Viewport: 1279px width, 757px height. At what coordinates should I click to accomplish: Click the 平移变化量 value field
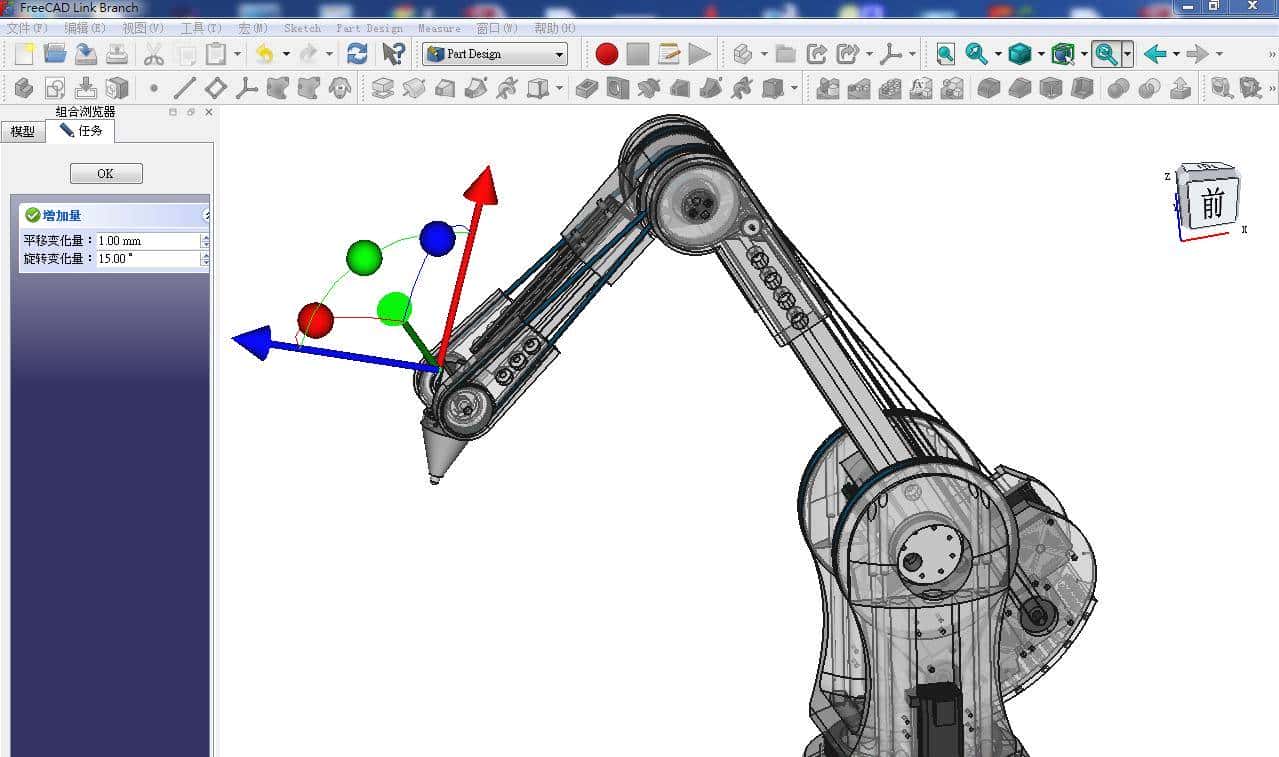click(148, 241)
